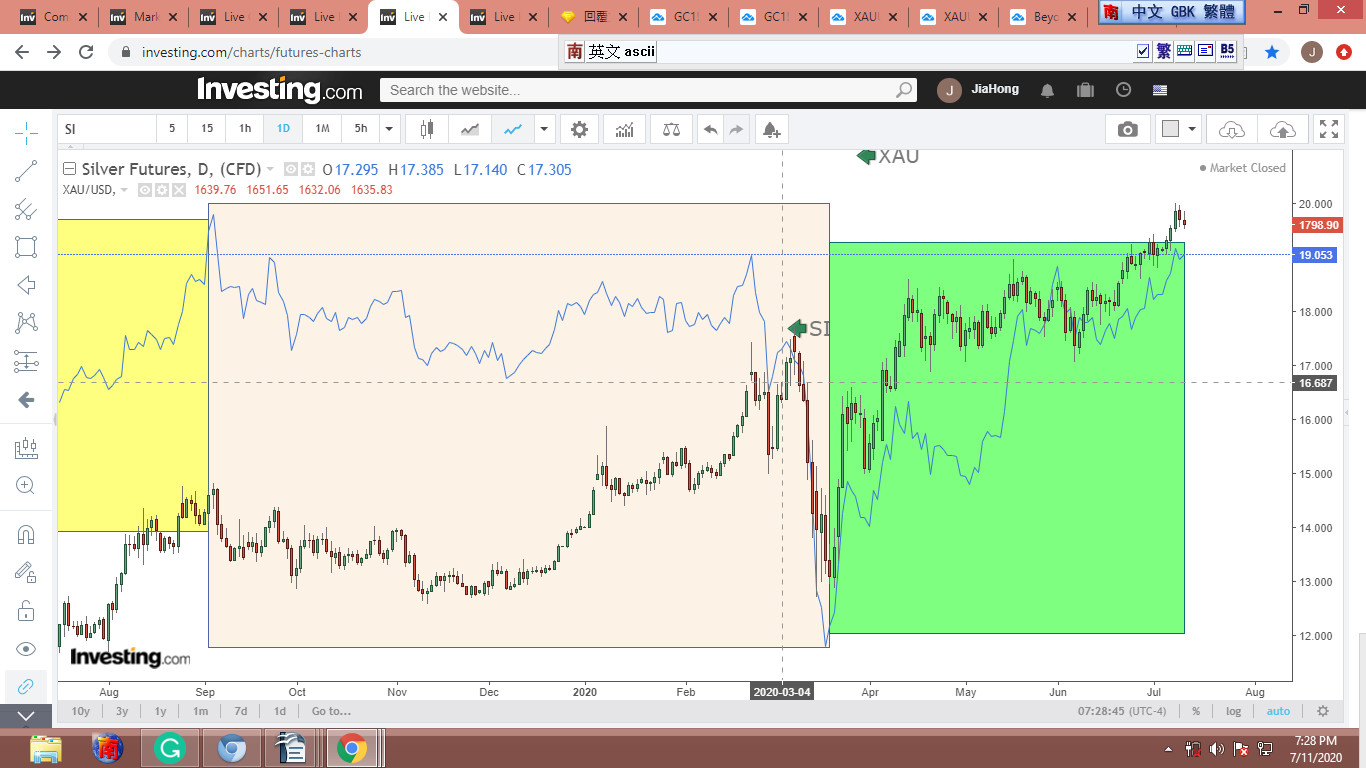Click the website search field
This screenshot has width=1366, height=768.
pyautogui.click(x=640, y=90)
